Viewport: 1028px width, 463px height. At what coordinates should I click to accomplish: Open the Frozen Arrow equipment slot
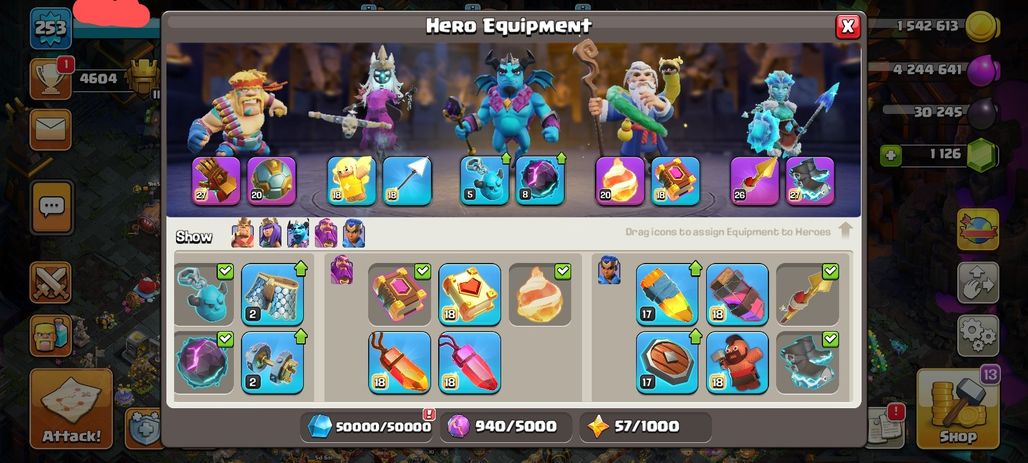click(407, 180)
